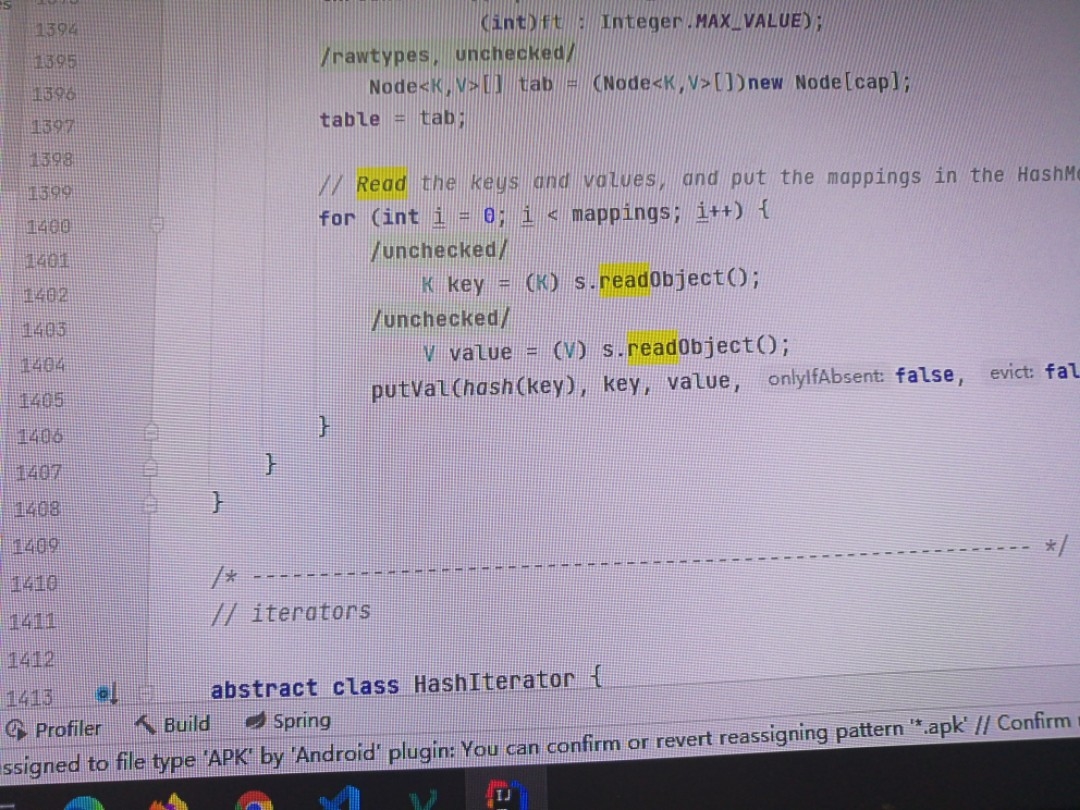Screen dimensions: 1080x810
Task: Click the HashIterator class name
Action: 494,683
